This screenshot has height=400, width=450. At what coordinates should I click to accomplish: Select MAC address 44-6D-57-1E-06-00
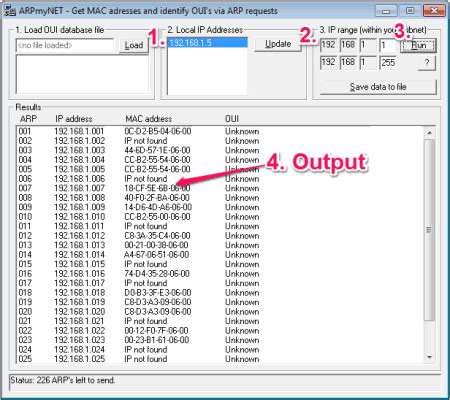point(157,150)
